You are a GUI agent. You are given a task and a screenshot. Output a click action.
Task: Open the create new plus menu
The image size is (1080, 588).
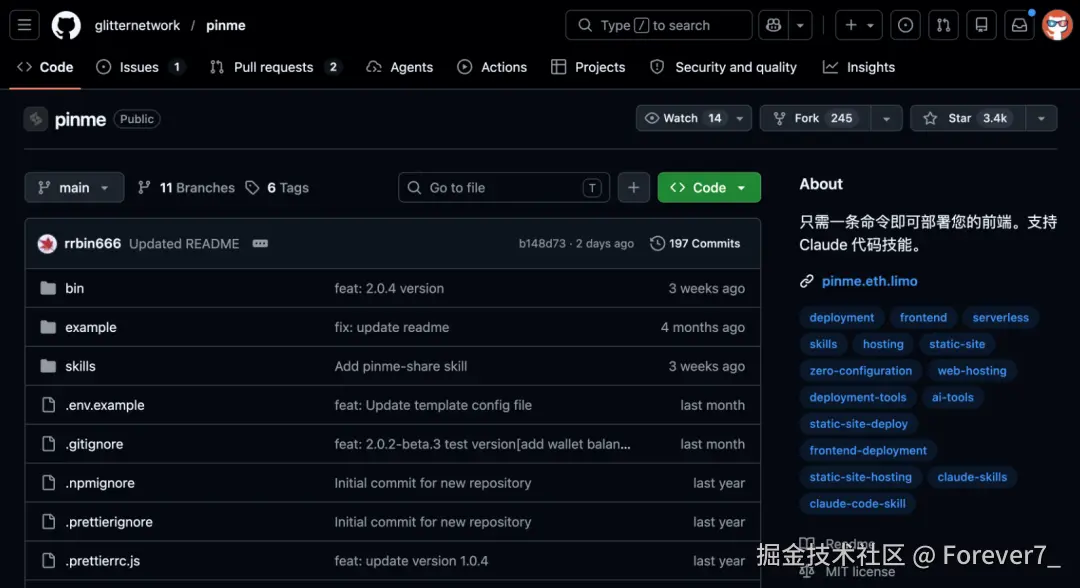tap(859, 25)
